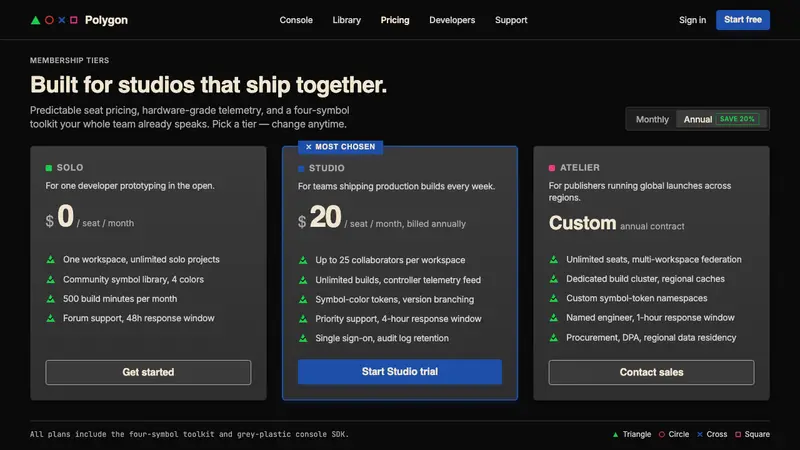Click 'Single sign-on, audit log retention' text
Viewport: 800px width, 450px height.
tap(382, 338)
